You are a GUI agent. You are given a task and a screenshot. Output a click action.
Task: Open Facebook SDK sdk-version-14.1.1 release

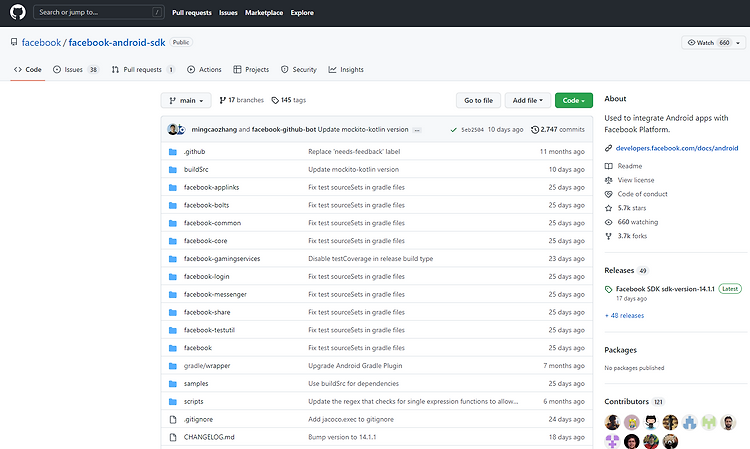click(665, 289)
